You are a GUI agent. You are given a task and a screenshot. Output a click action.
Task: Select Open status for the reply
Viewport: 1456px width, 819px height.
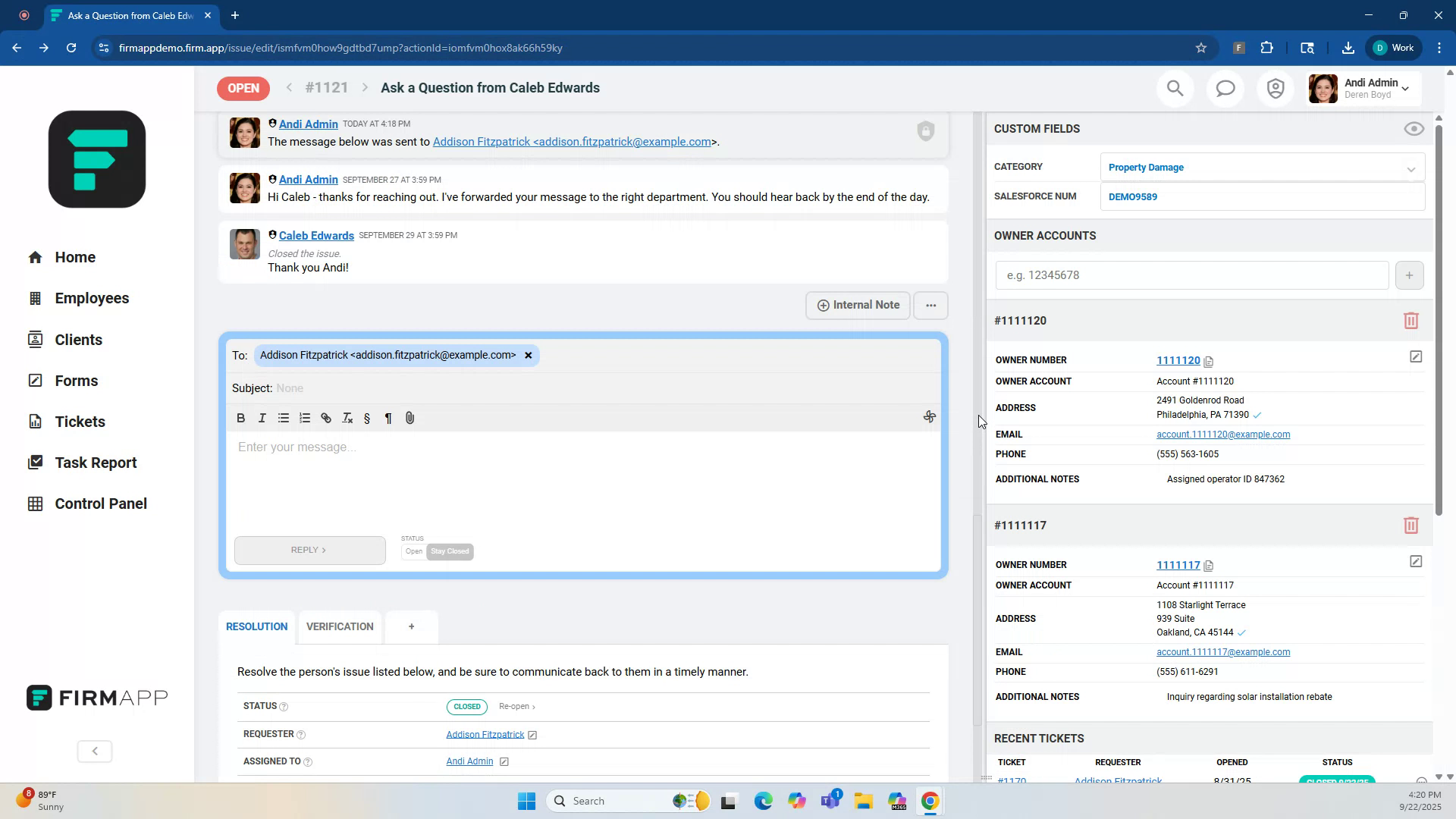coord(414,551)
